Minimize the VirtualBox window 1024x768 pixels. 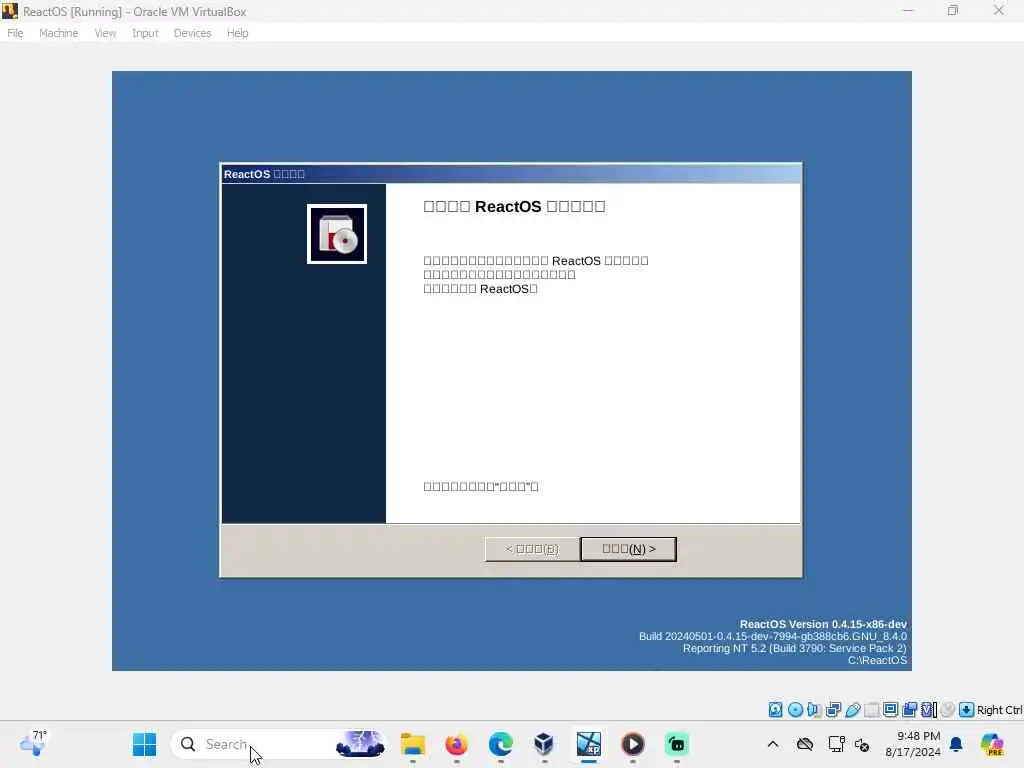pyautogui.click(x=908, y=10)
